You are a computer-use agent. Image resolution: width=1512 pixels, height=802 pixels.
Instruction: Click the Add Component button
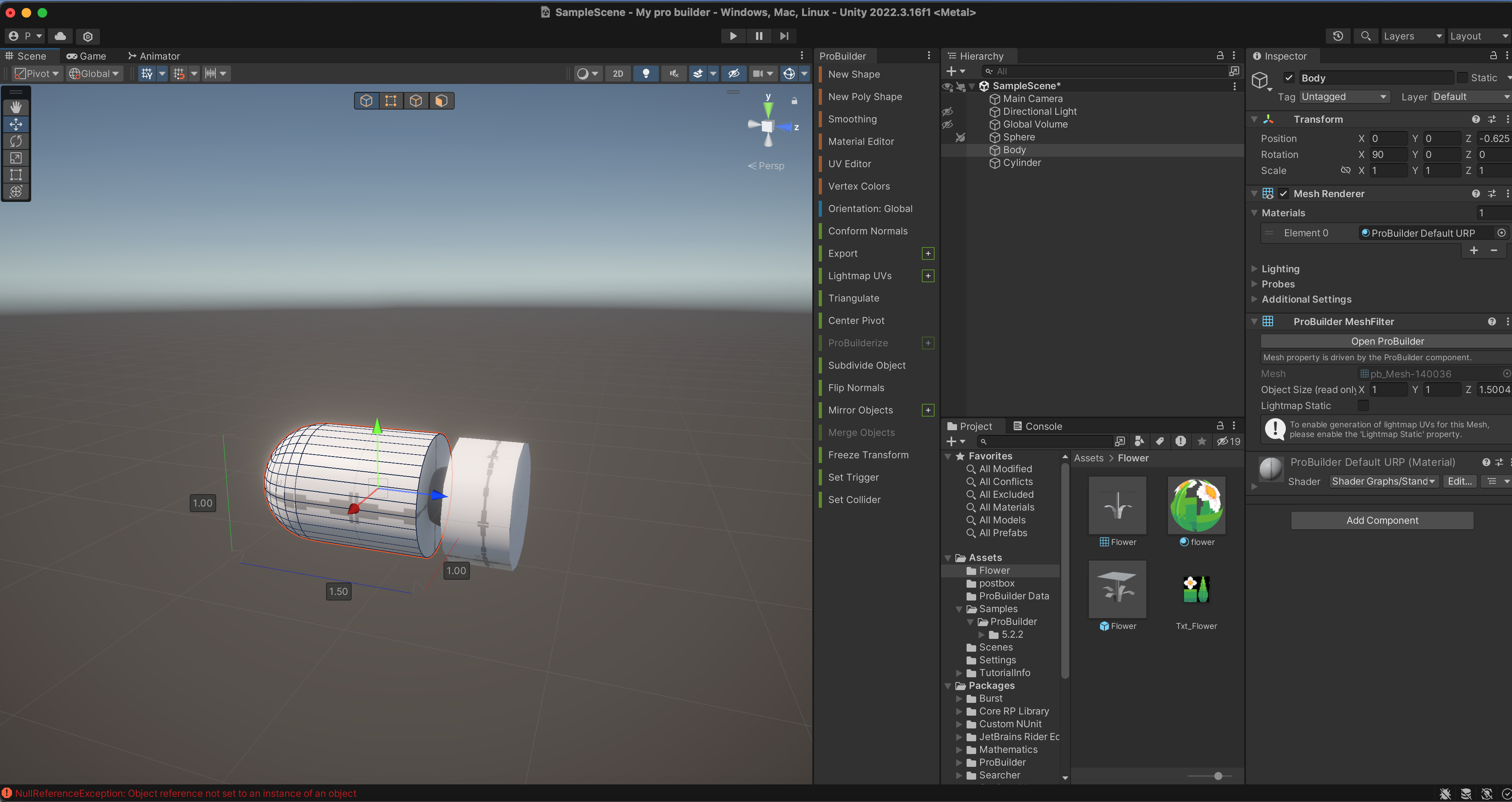point(1382,520)
